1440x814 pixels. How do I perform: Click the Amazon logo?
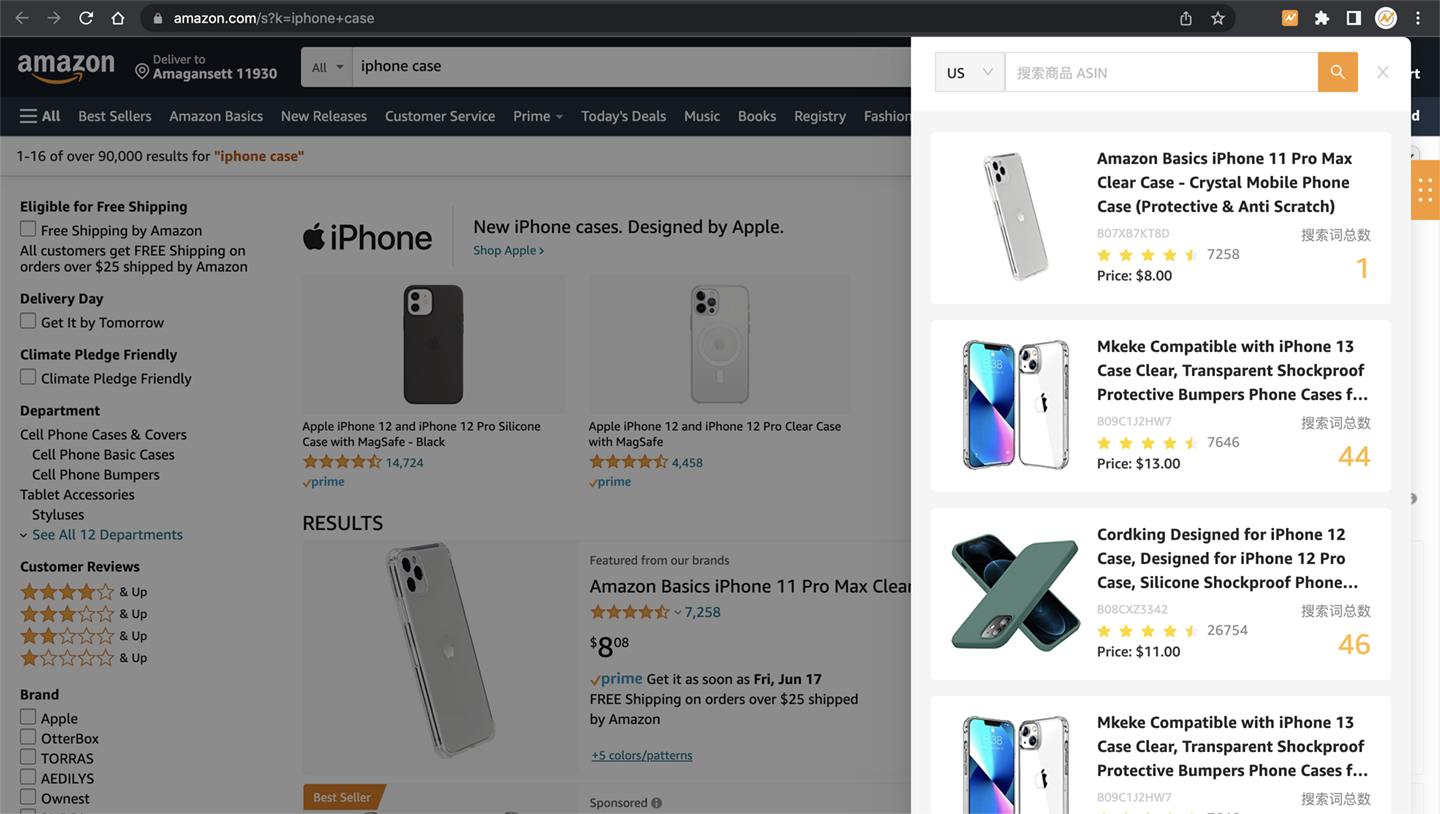pos(66,67)
